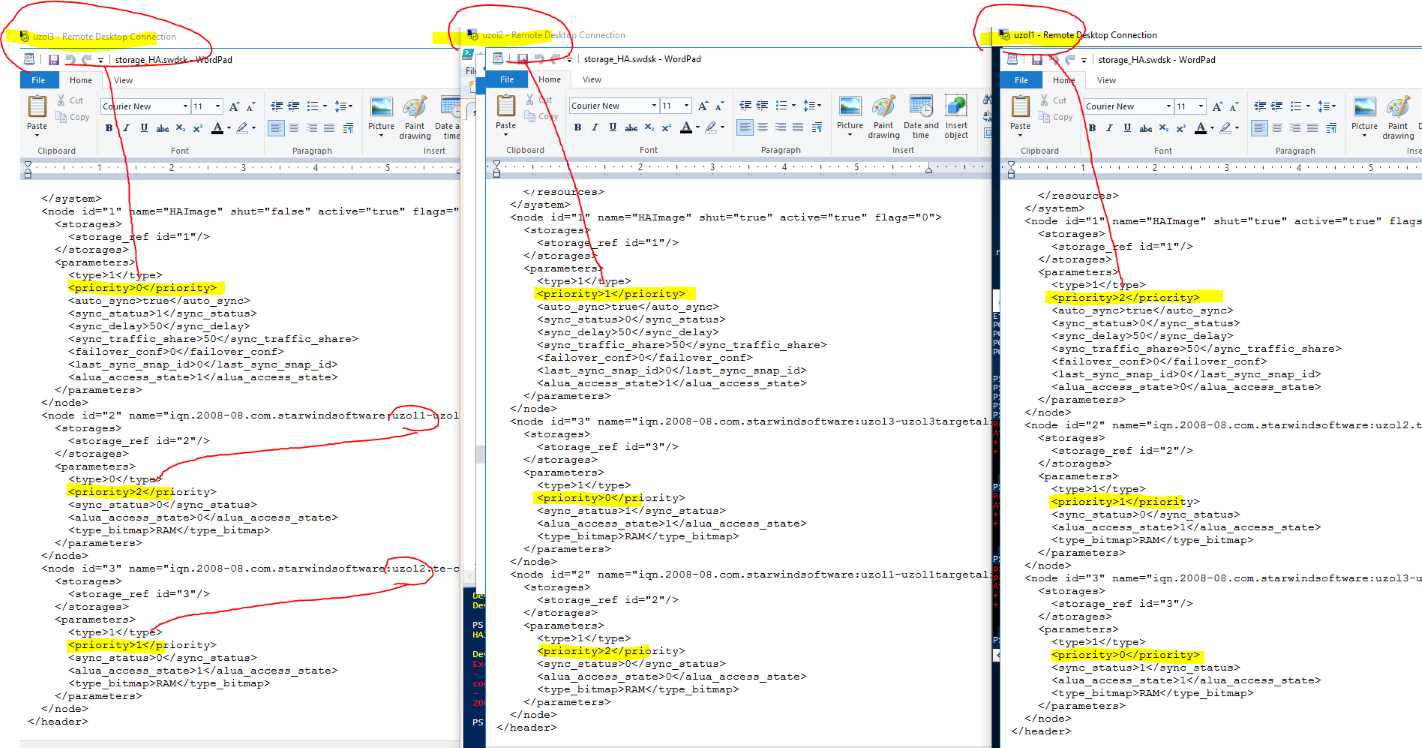
Task: Click Paint drawing icon in uzol2 WordPad
Action: pyautogui.click(x=883, y=107)
